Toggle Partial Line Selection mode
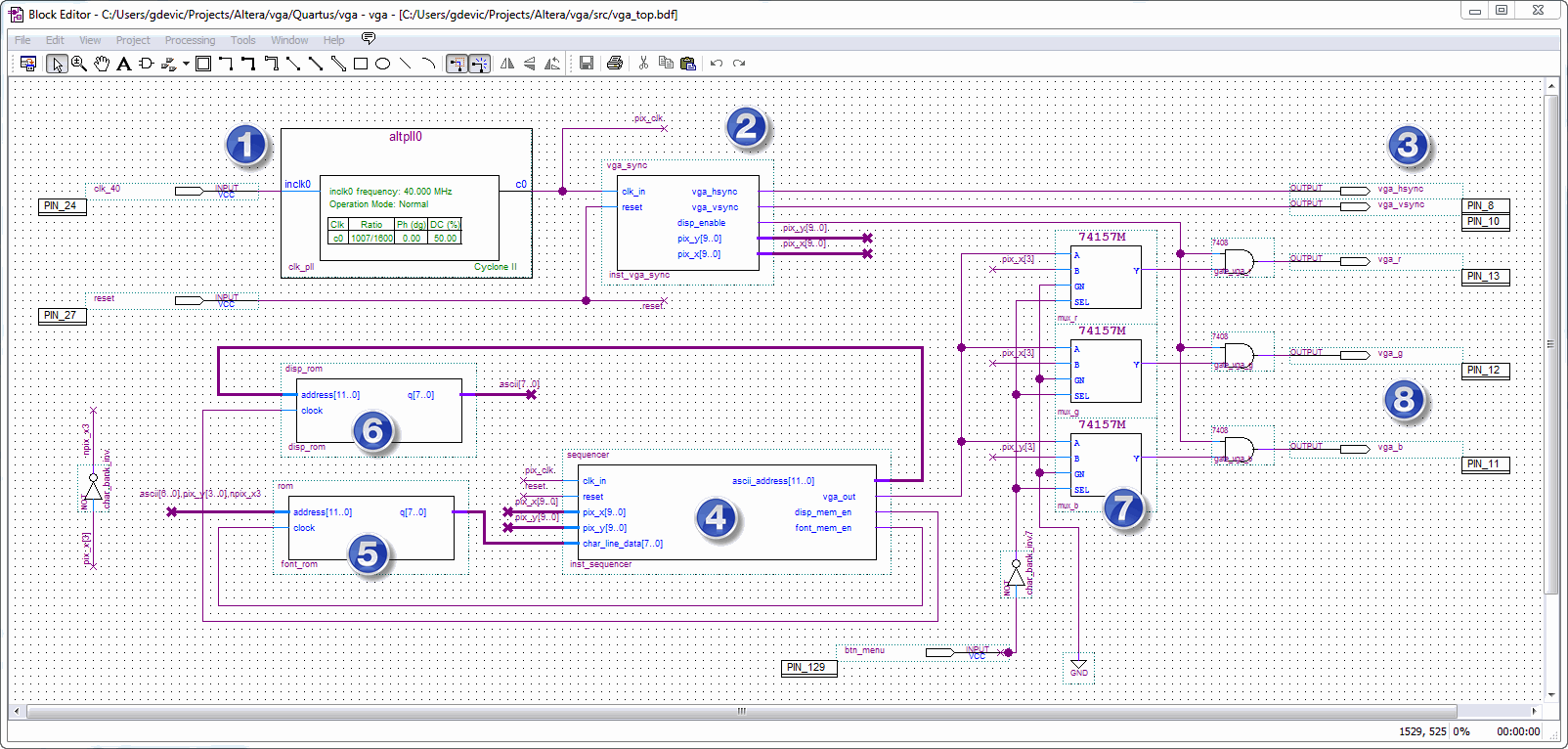Screen dimensions: 1568x749 click(479, 64)
